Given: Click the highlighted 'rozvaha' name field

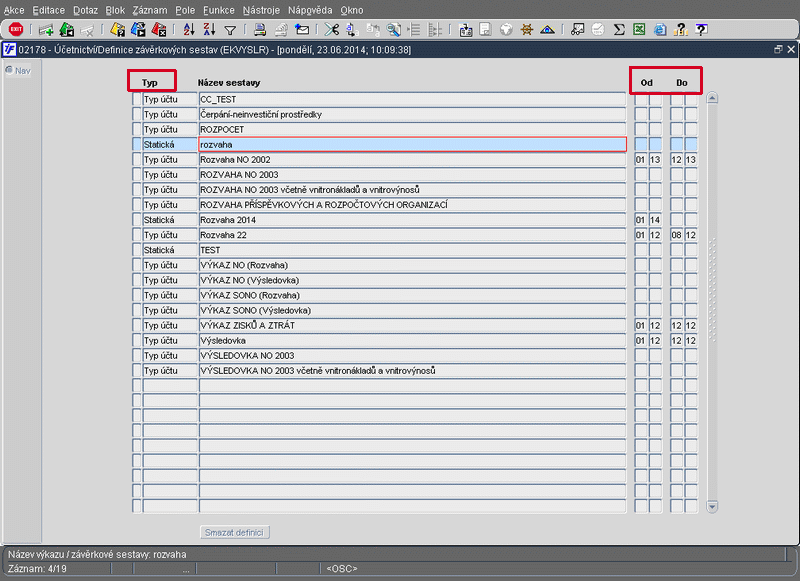Looking at the screenshot, I should pyautogui.click(x=412, y=145).
